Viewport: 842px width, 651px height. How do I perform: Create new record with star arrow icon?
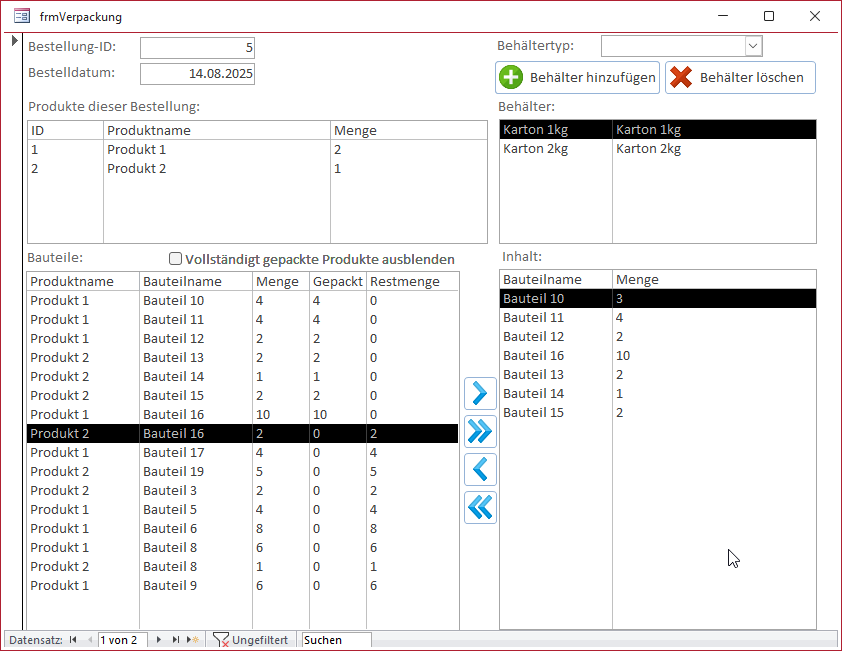194,640
